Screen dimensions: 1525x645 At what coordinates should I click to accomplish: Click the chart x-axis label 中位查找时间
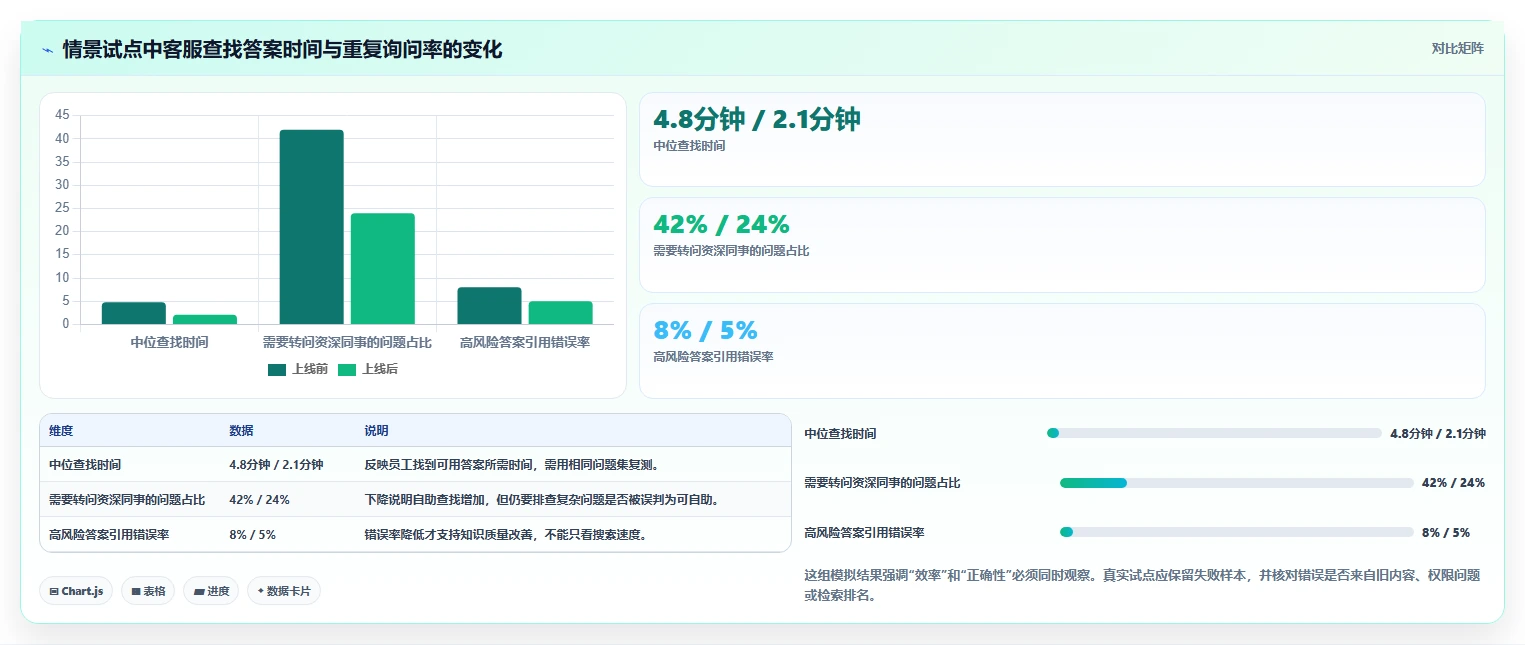click(x=170, y=342)
